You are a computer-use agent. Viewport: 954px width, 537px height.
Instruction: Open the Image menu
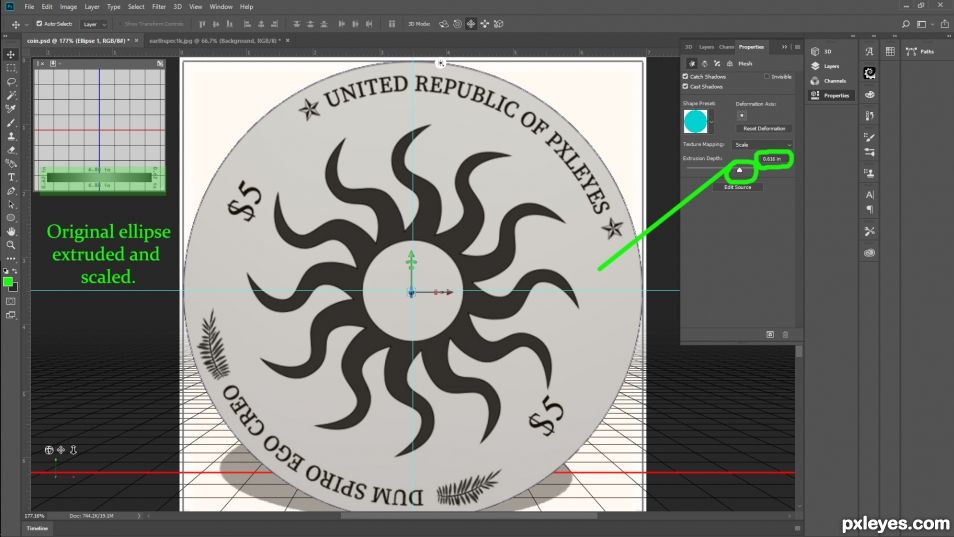pos(68,7)
